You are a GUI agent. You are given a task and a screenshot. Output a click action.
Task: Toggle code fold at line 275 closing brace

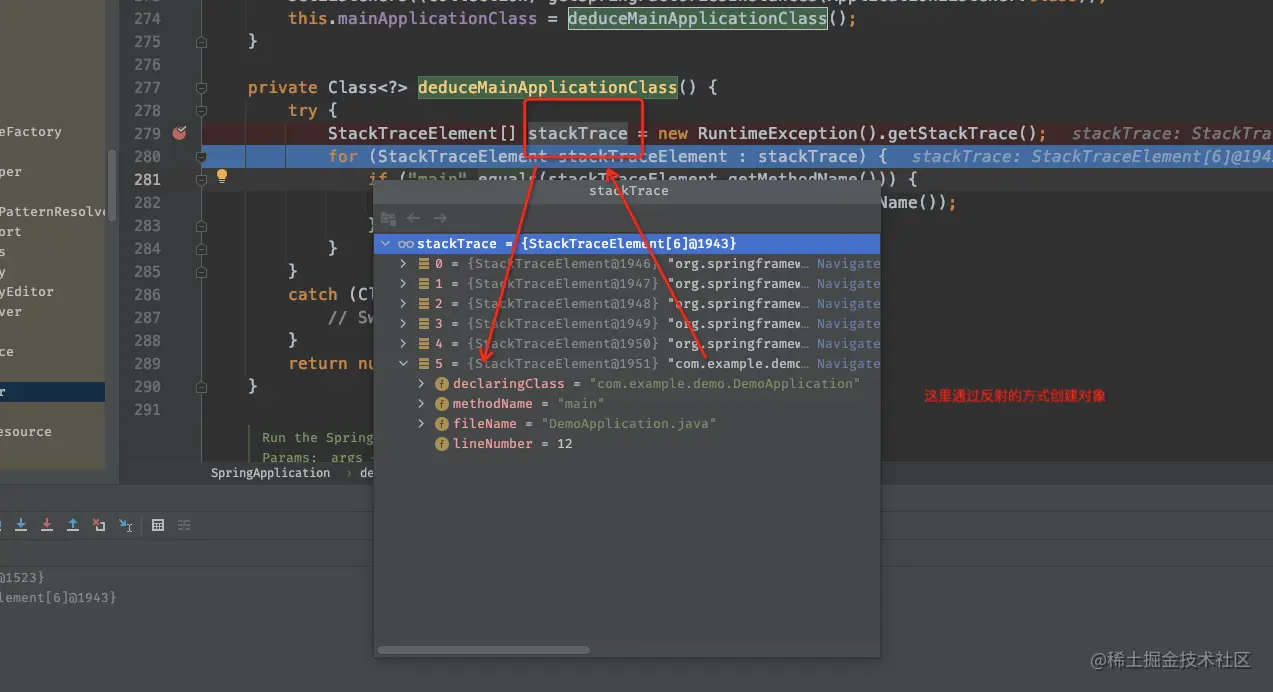(201, 42)
